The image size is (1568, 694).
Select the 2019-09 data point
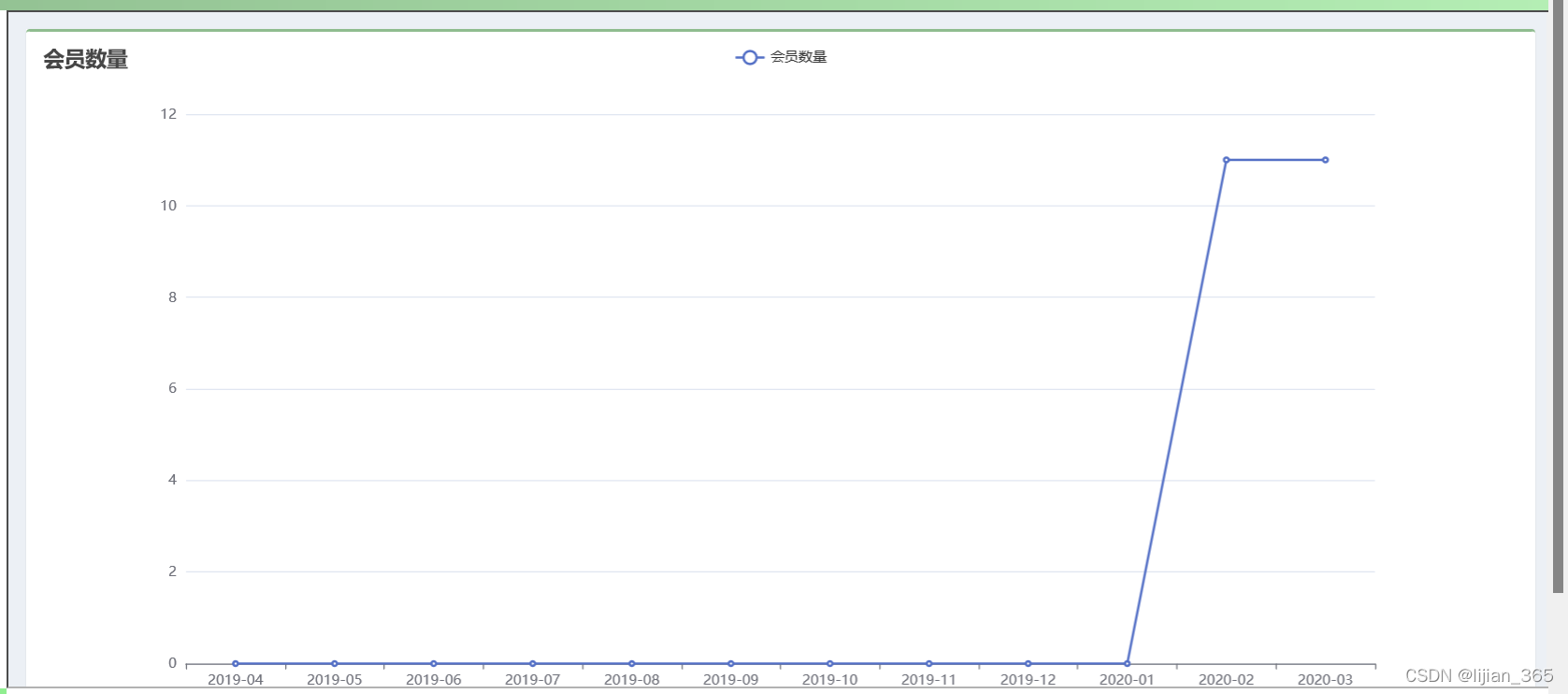(730, 663)
